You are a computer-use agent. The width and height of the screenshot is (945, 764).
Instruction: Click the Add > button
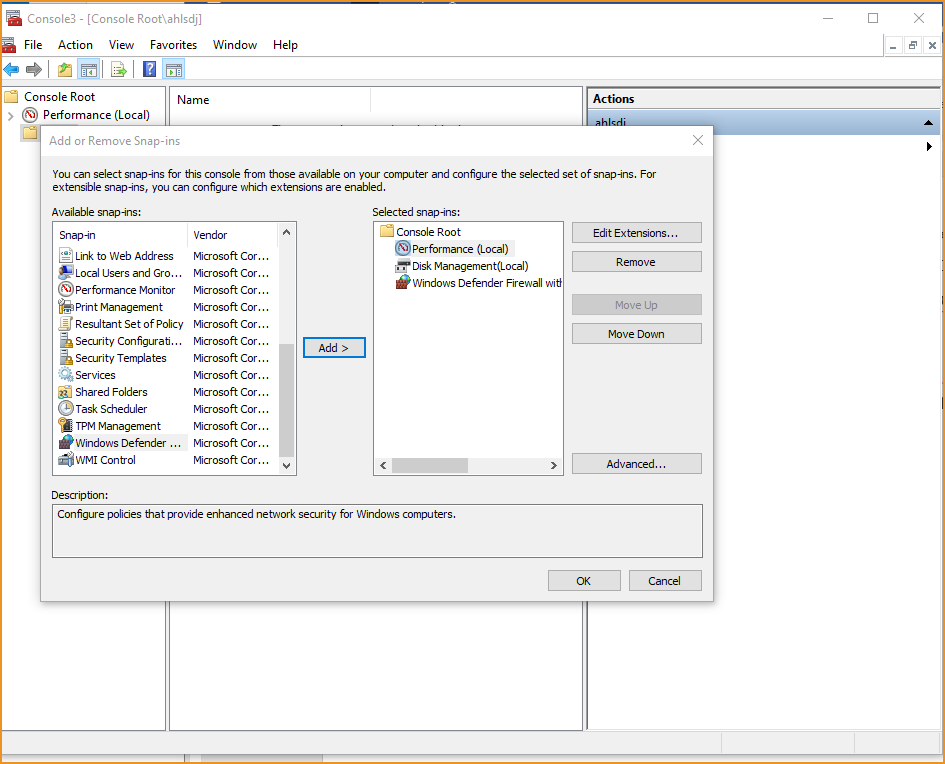click(x=334, y=348)
